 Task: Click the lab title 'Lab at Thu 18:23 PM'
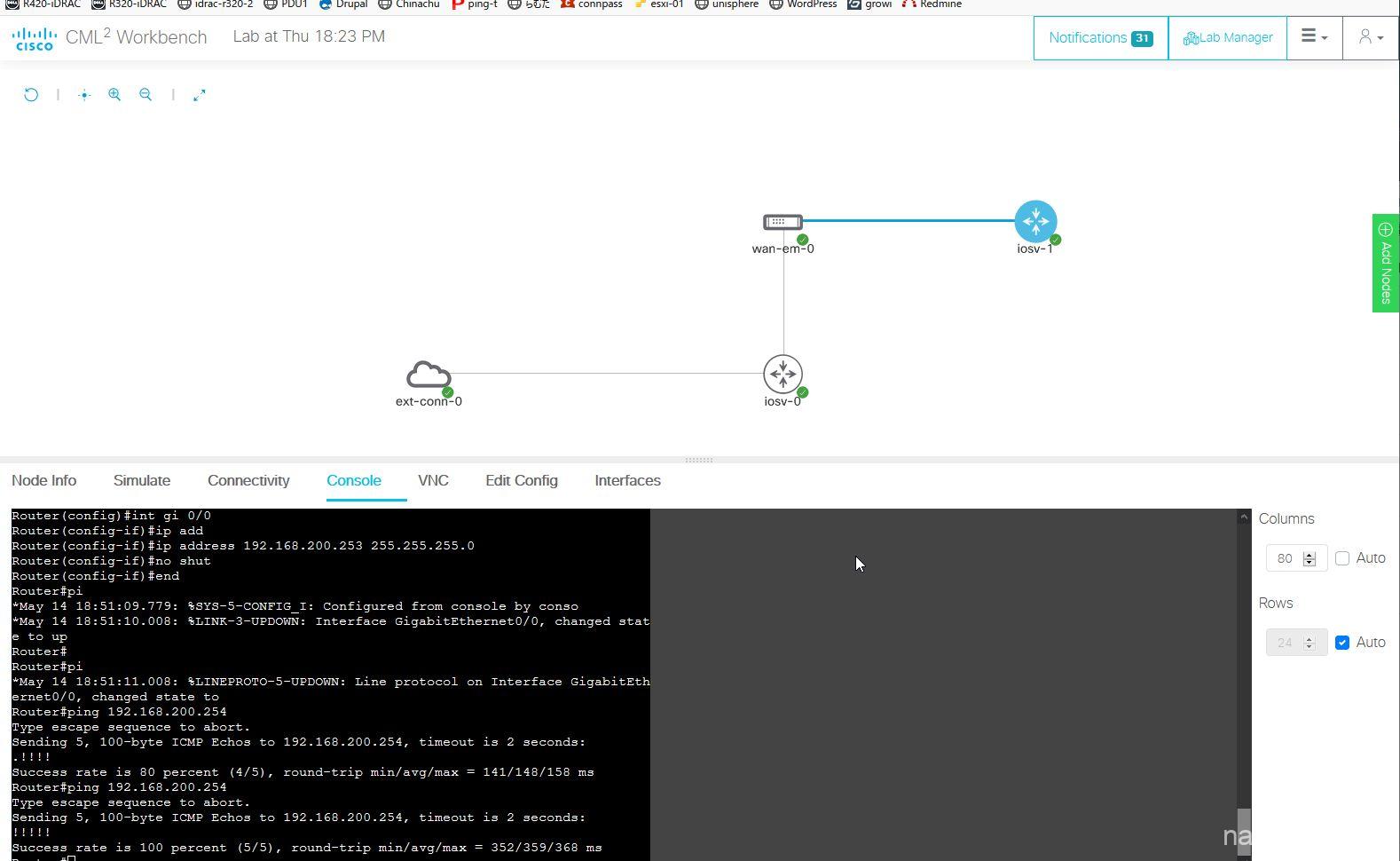click(x=309, y=36)
